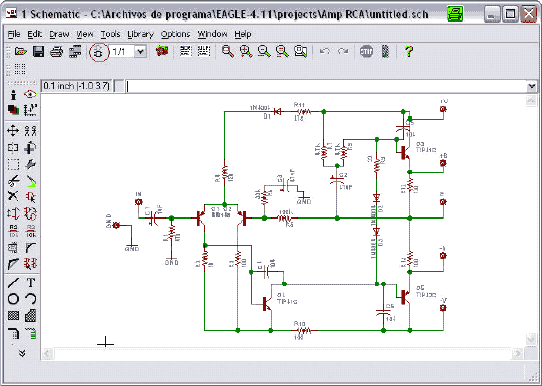542x386 pixels.
Task: Run a script with the SCR icon
Action: tap(186, 51)
